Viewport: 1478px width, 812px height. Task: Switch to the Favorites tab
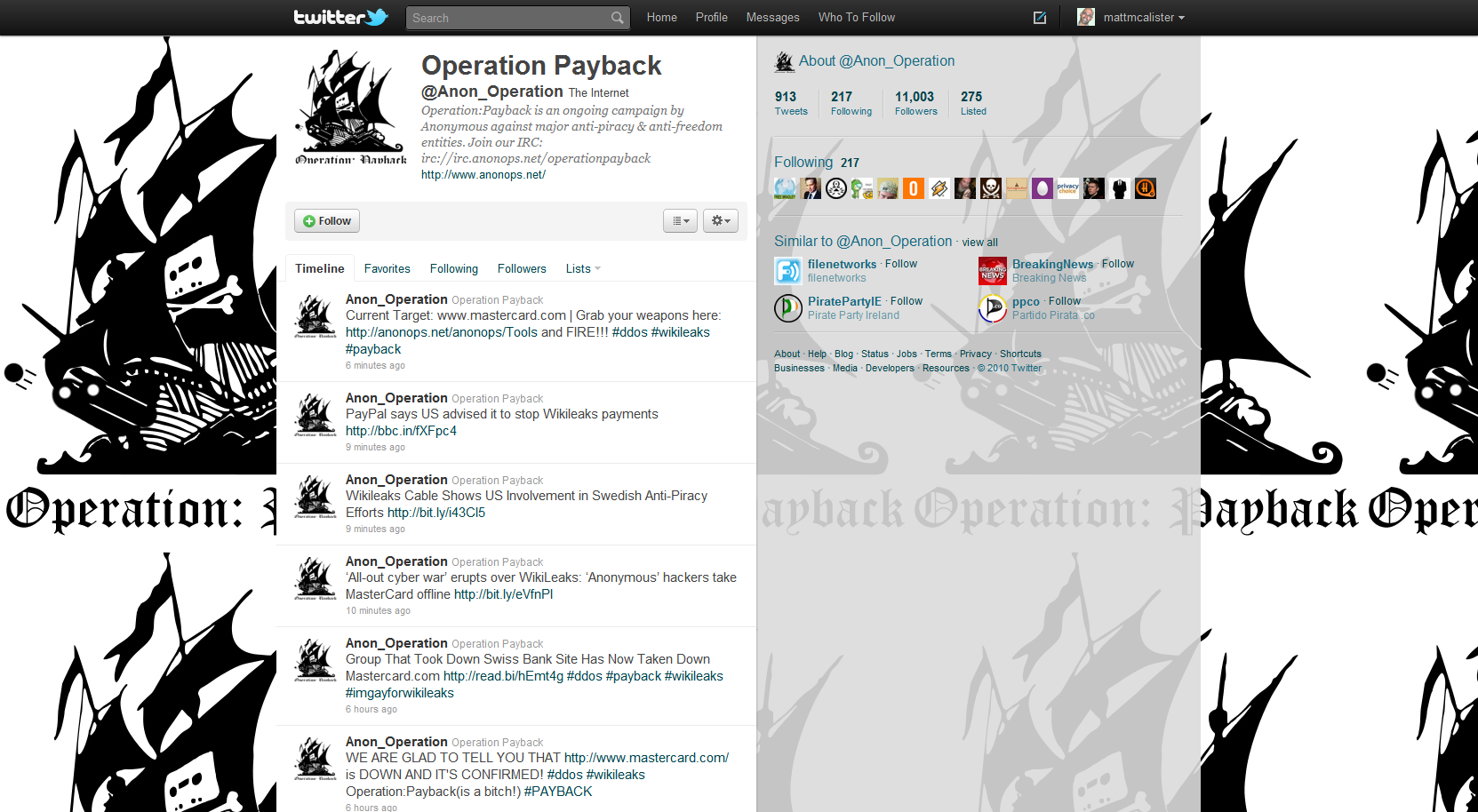click(x=387, y=268)
